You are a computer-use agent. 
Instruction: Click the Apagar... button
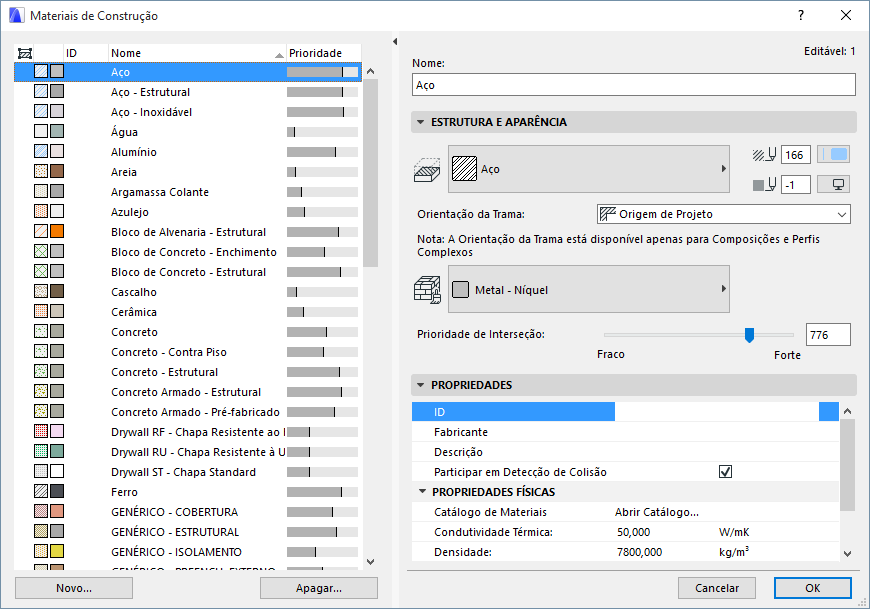click(x=319, y=588)
